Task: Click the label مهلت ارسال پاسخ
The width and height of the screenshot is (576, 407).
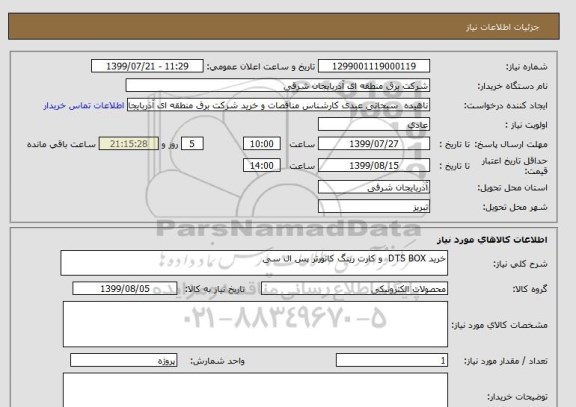Action: tap(511, 144)
